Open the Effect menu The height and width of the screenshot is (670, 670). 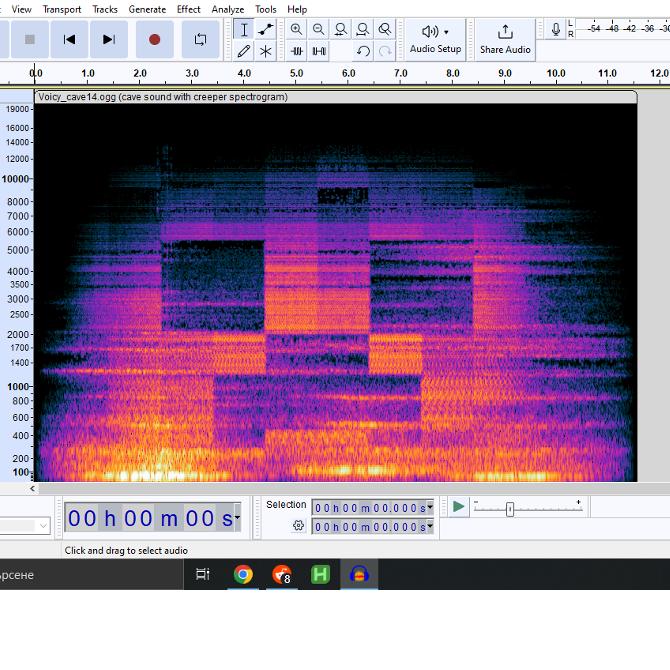(x=188, y=9)
